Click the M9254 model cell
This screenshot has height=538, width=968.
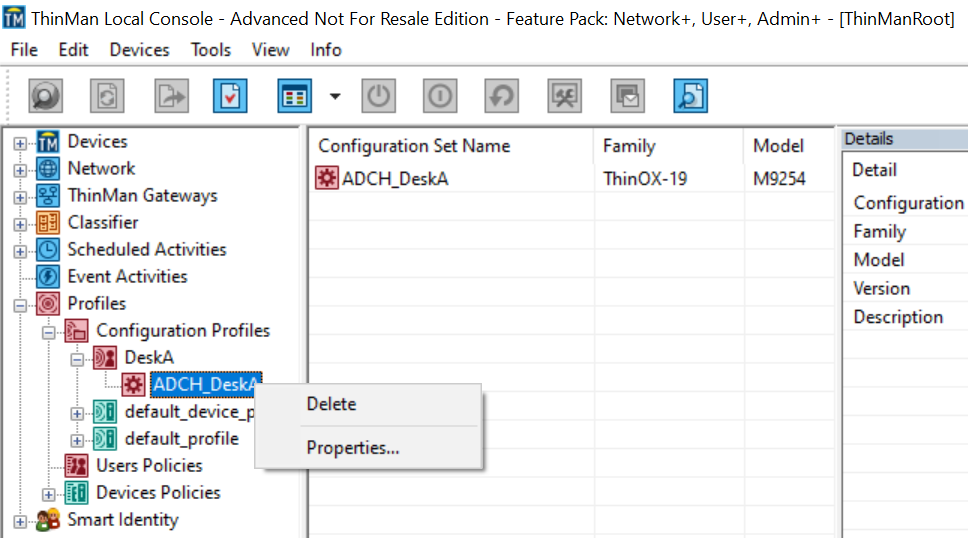779,179
